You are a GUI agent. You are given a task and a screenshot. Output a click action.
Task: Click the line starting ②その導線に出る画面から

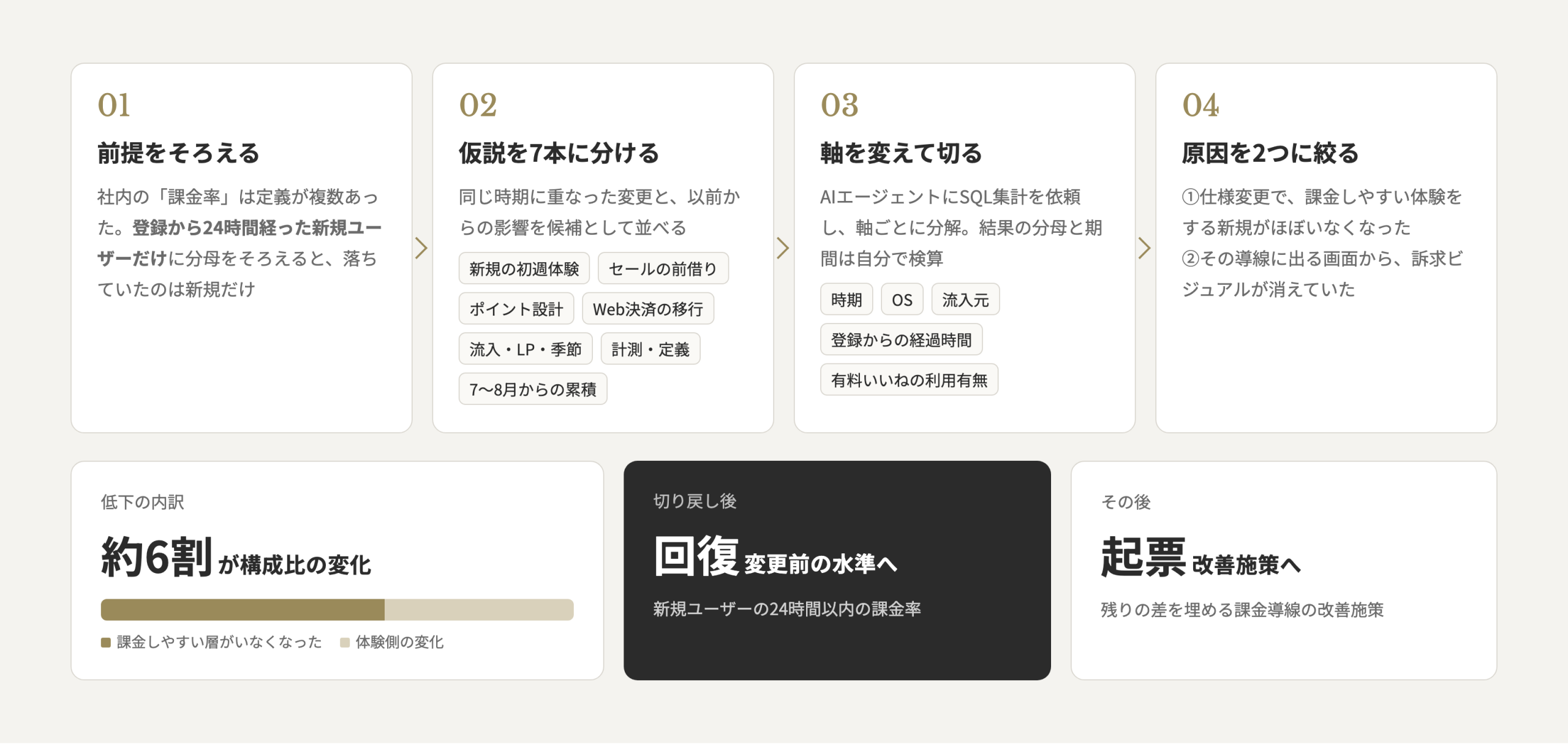[1322, 259]
